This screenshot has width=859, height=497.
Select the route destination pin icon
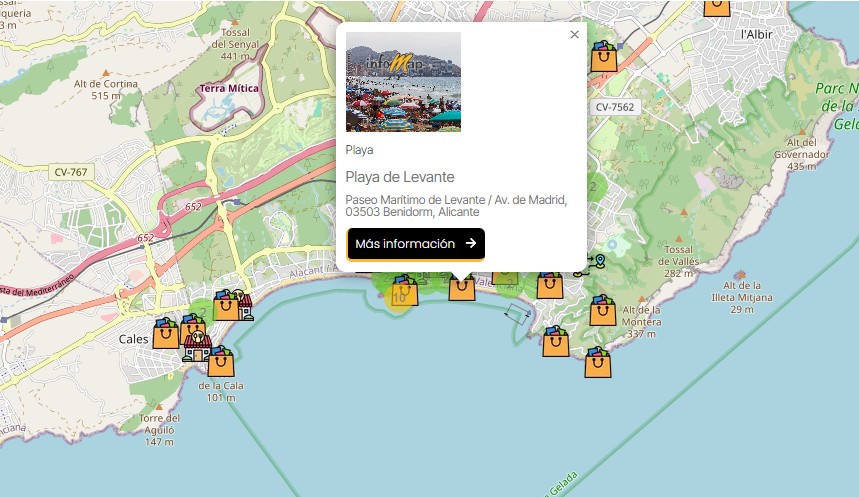600,261
